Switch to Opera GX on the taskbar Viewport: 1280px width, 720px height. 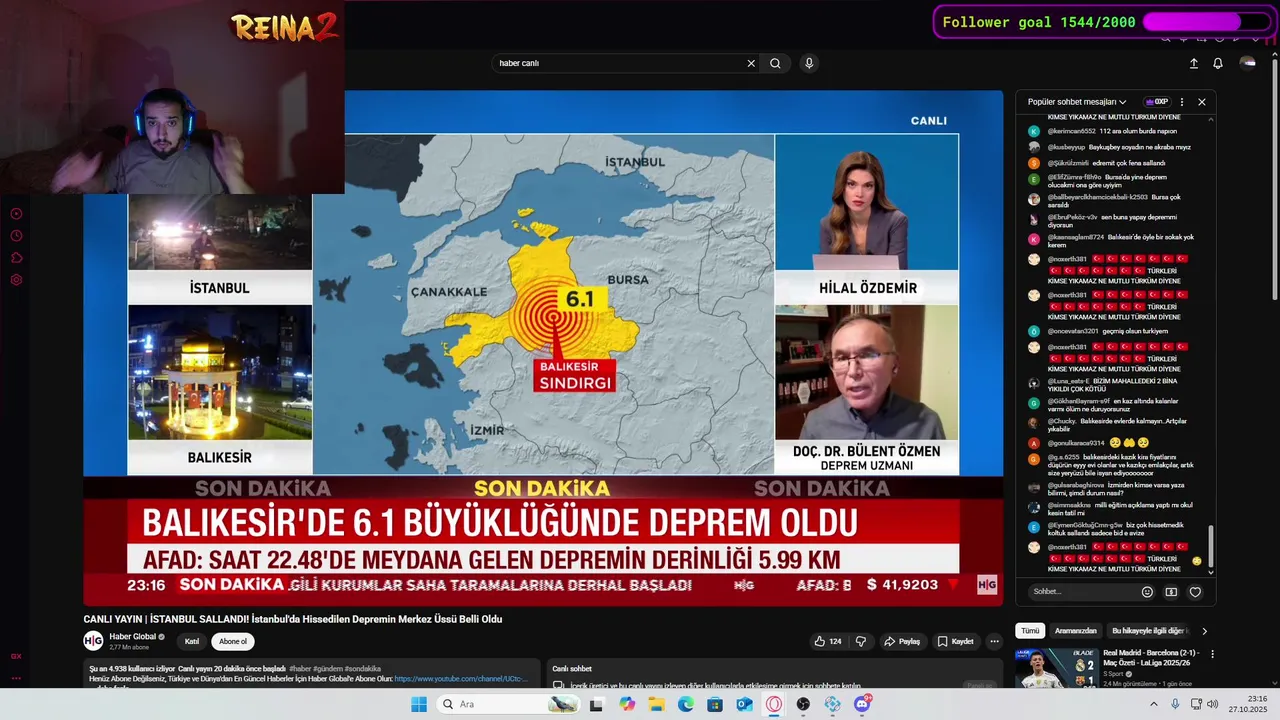[x=774, y=704]
